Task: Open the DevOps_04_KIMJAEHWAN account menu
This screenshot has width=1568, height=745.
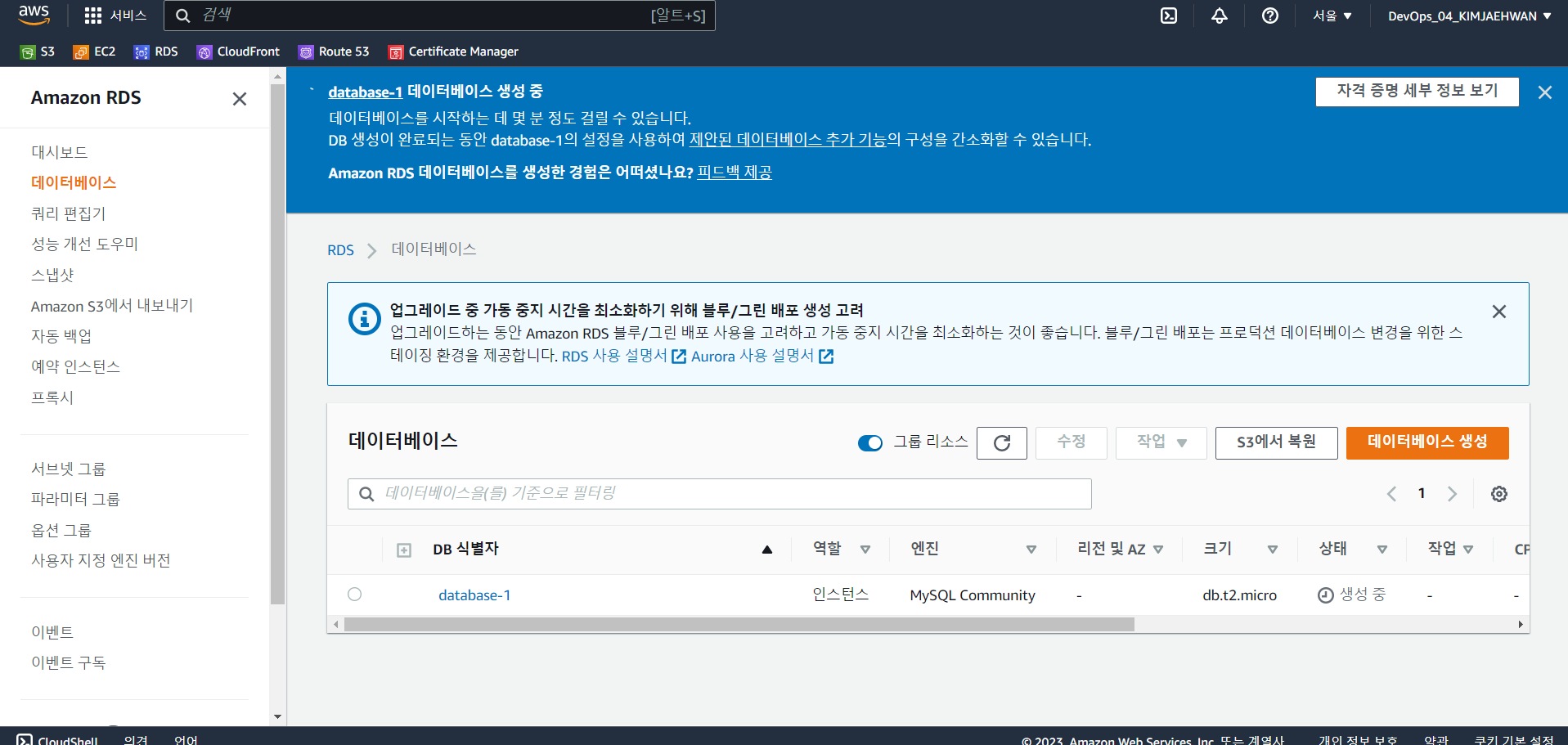Action: (1470, 16)
